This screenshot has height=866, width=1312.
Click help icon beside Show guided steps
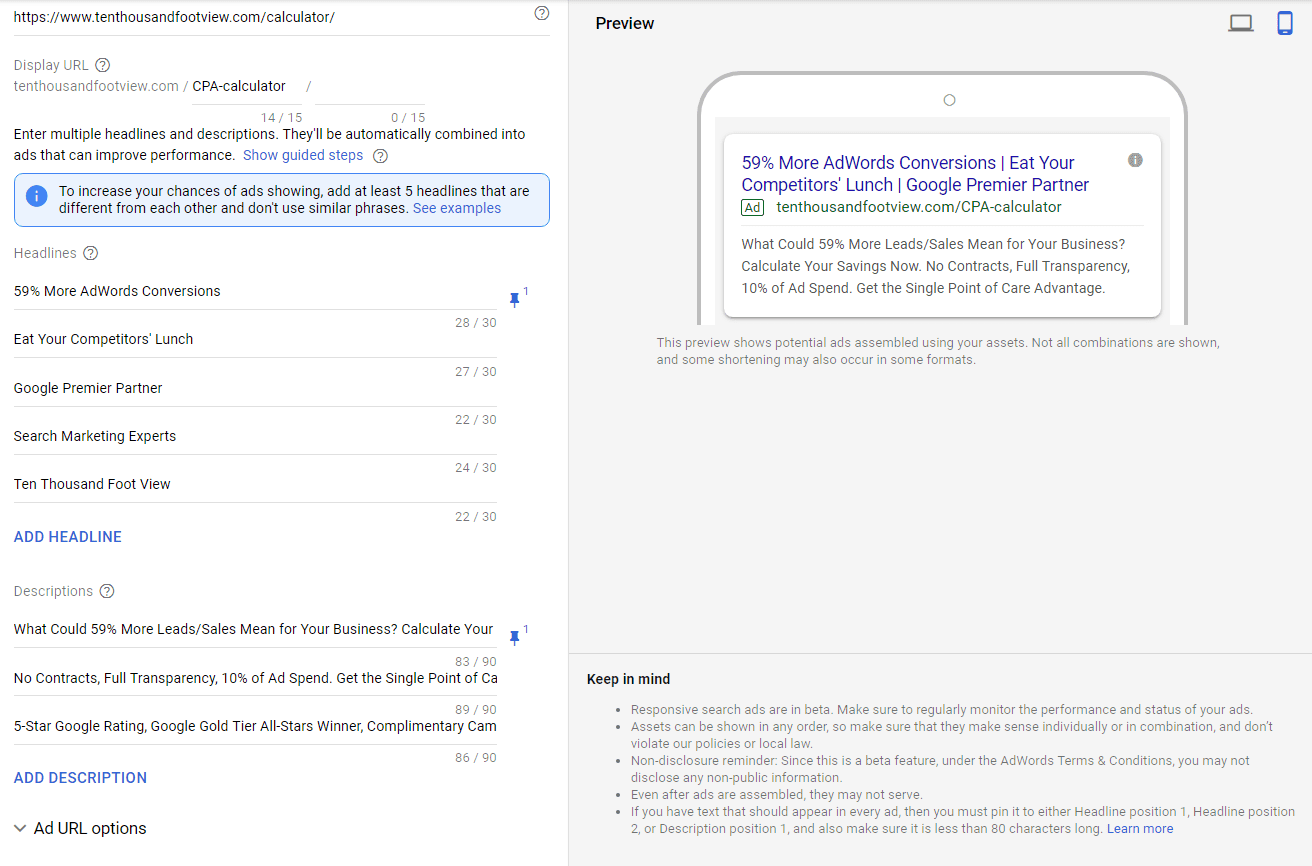[380, 156]
